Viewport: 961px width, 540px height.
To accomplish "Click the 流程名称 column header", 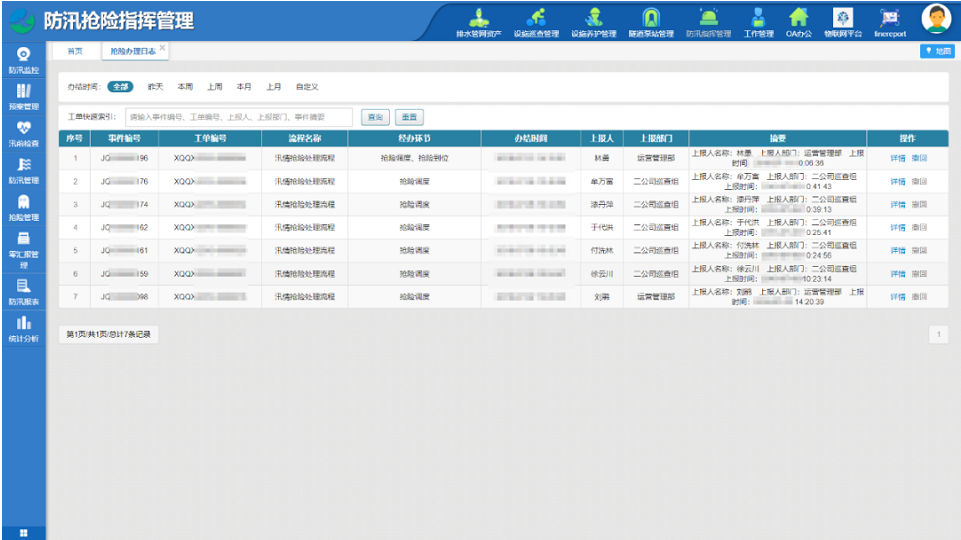I will pyautogui.click(x=305, y=139).
